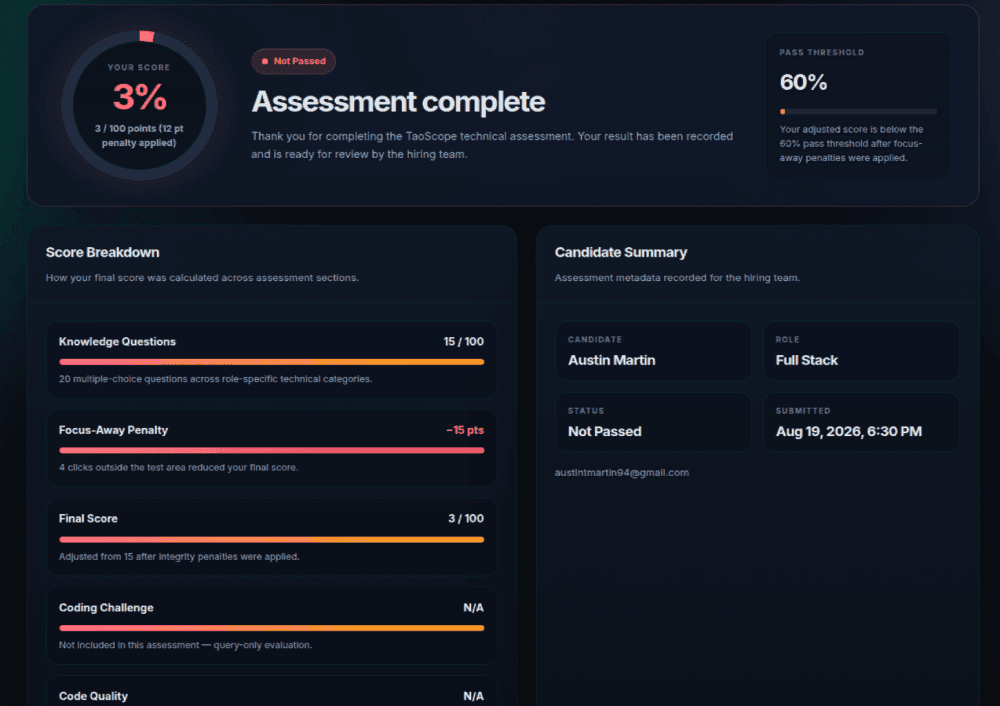Screen dimensions: 1000x706
Task: Click the austintmartin94@gmail.com email
Action: tap(622, 473)
